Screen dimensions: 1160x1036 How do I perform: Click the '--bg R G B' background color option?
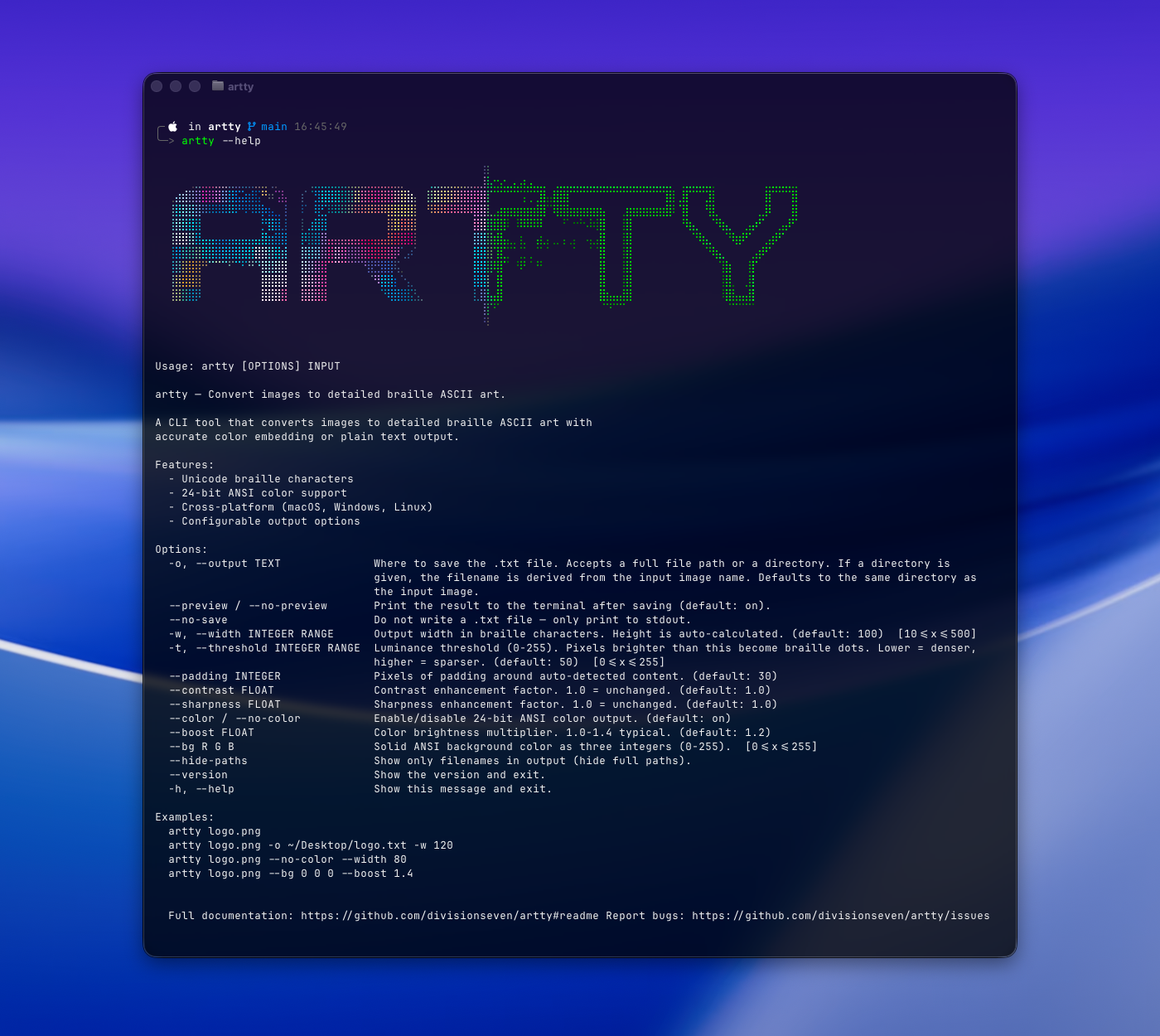201,746
